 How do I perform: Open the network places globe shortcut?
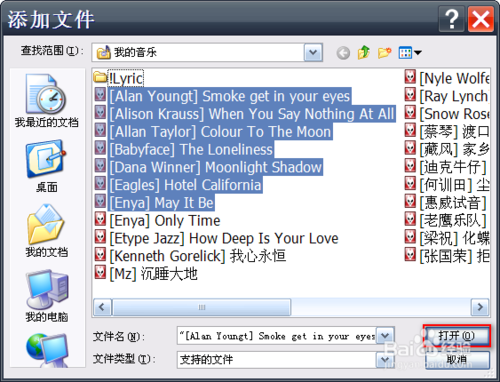click(47, 350)
